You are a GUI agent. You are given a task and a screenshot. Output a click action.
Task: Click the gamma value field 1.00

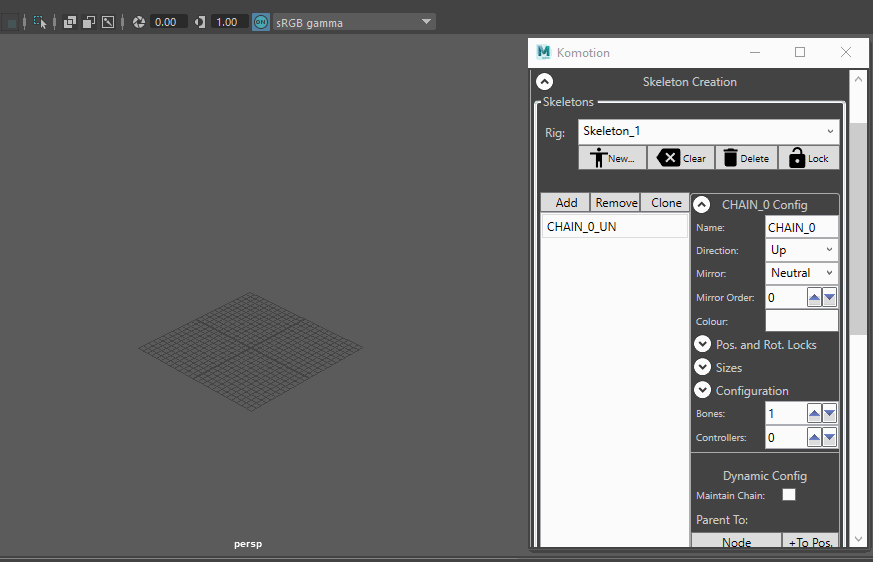tap(228, 22)
